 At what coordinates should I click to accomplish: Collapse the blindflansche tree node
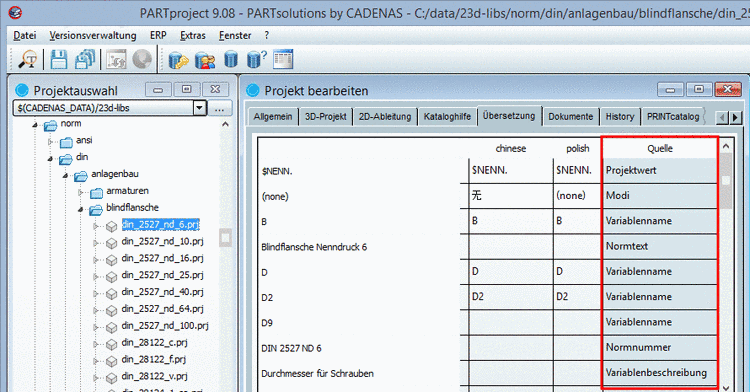point(81,209)
